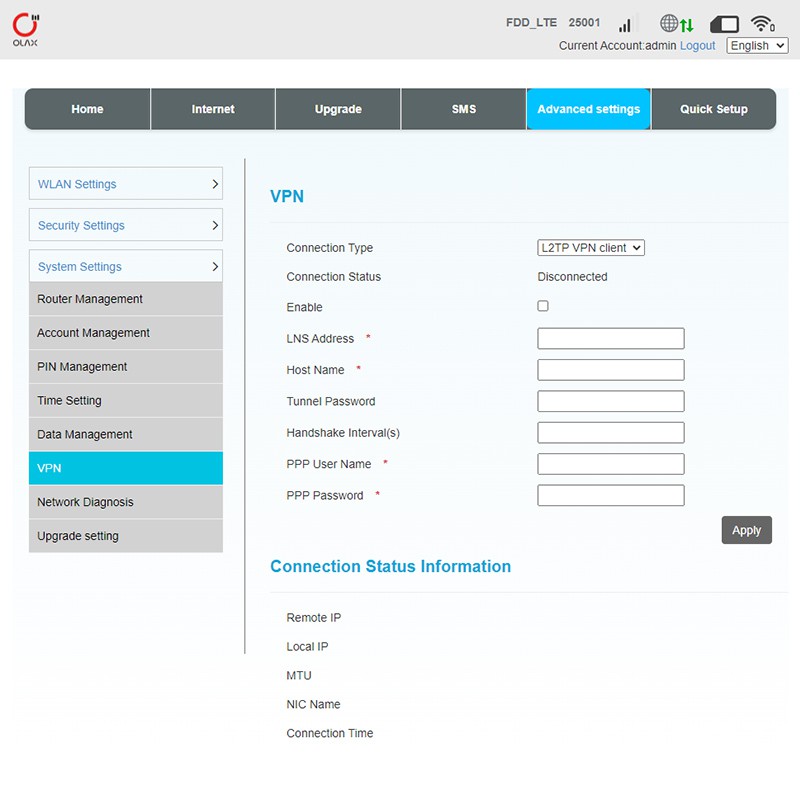
Task: Focus the PPP Password field
Action: tap(611, 496)
